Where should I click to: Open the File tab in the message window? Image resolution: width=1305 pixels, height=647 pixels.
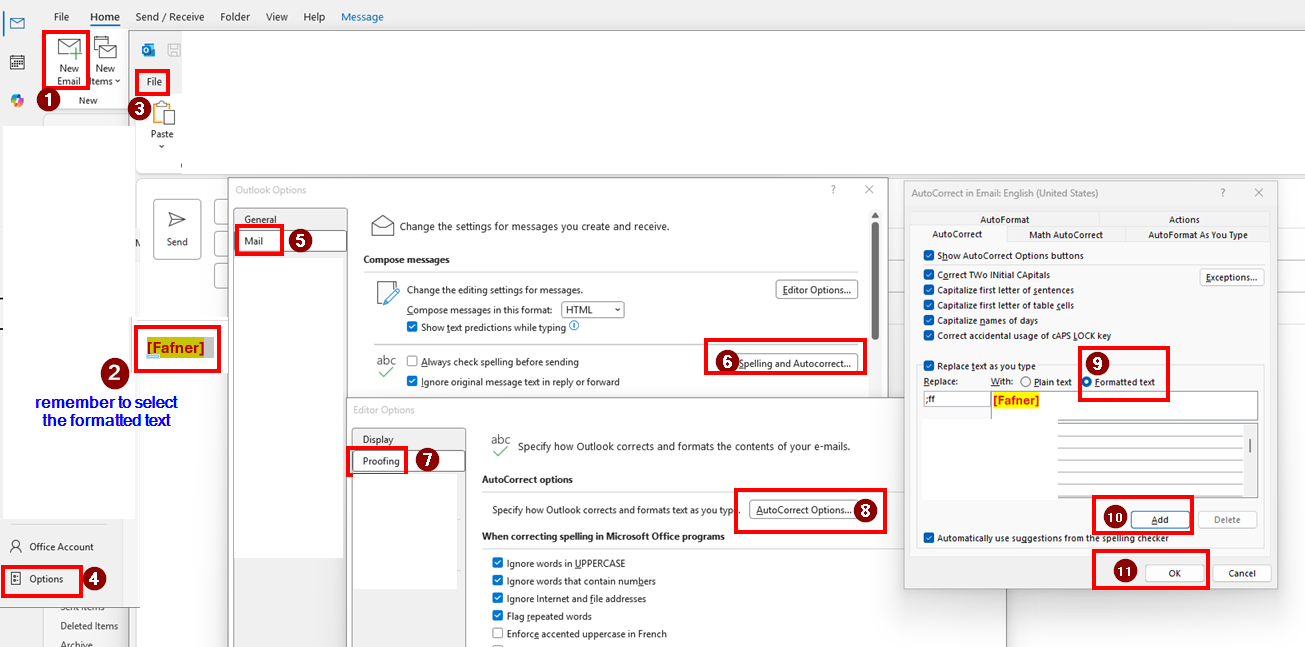click(x=154, y=81)
